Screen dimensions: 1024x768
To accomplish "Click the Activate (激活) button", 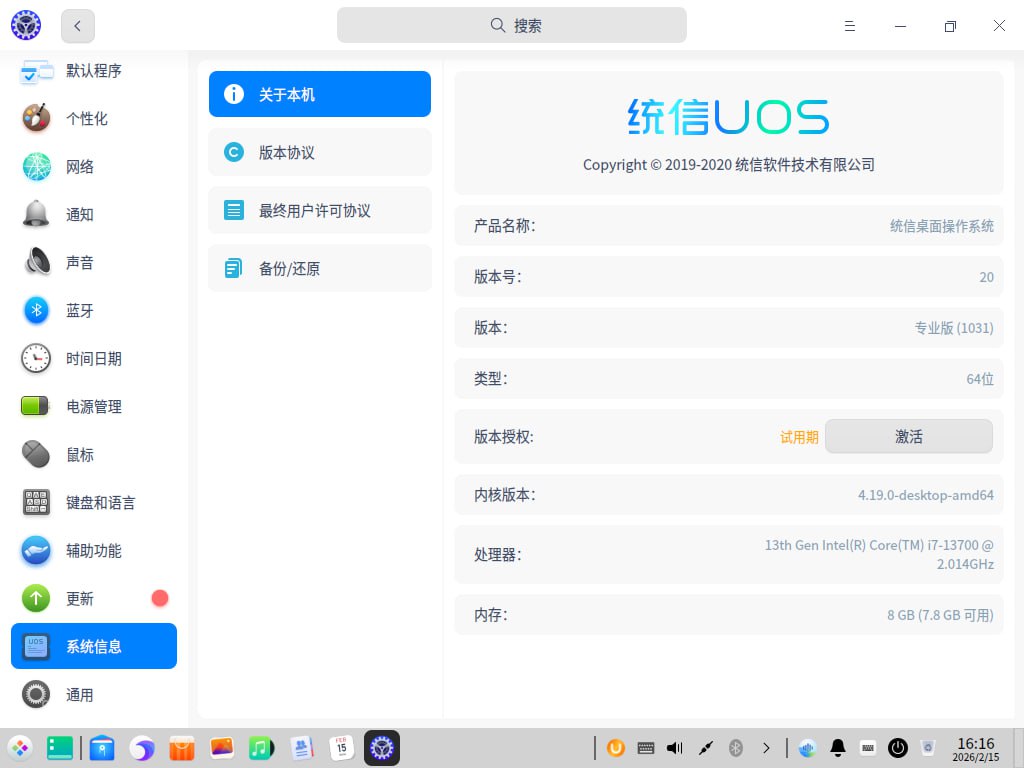I will click(908, 437).
